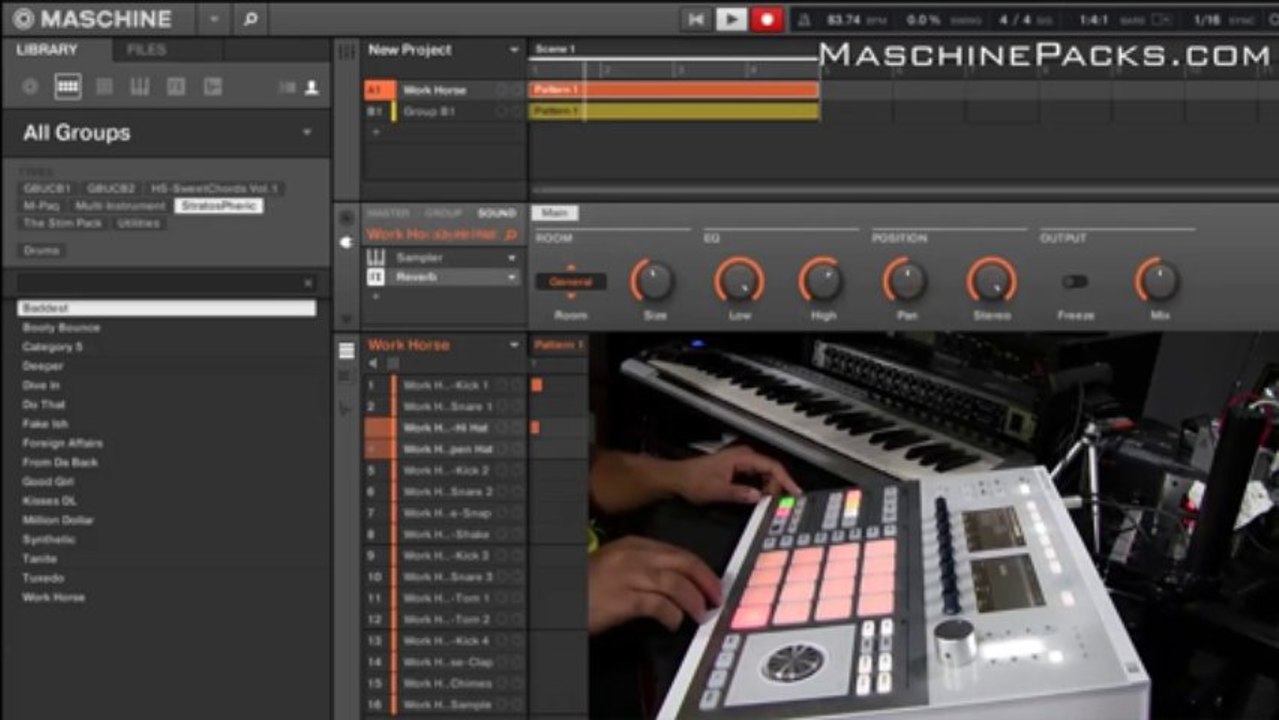Filter by the Utilities type tag
This screenshot has width=1279, height=720.
139,223
